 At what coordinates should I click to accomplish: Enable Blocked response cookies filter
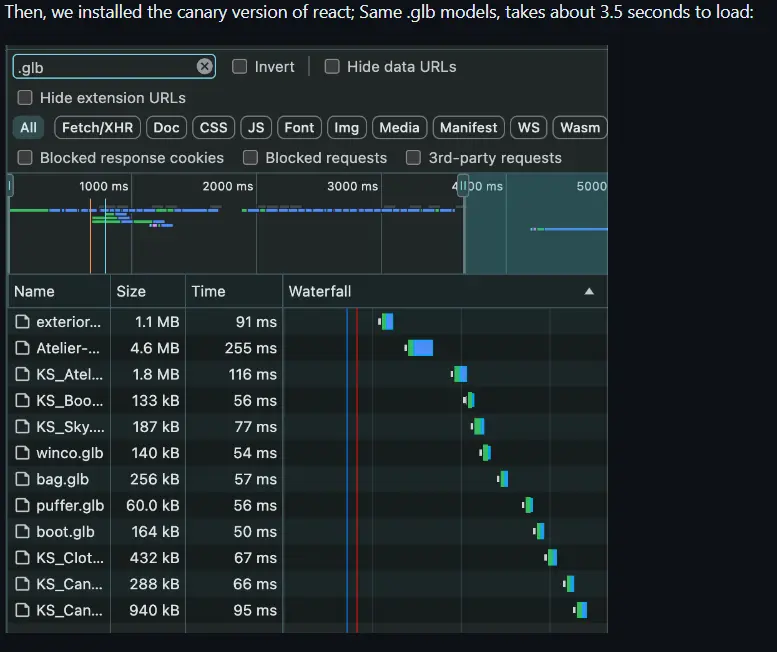[25, 158]
